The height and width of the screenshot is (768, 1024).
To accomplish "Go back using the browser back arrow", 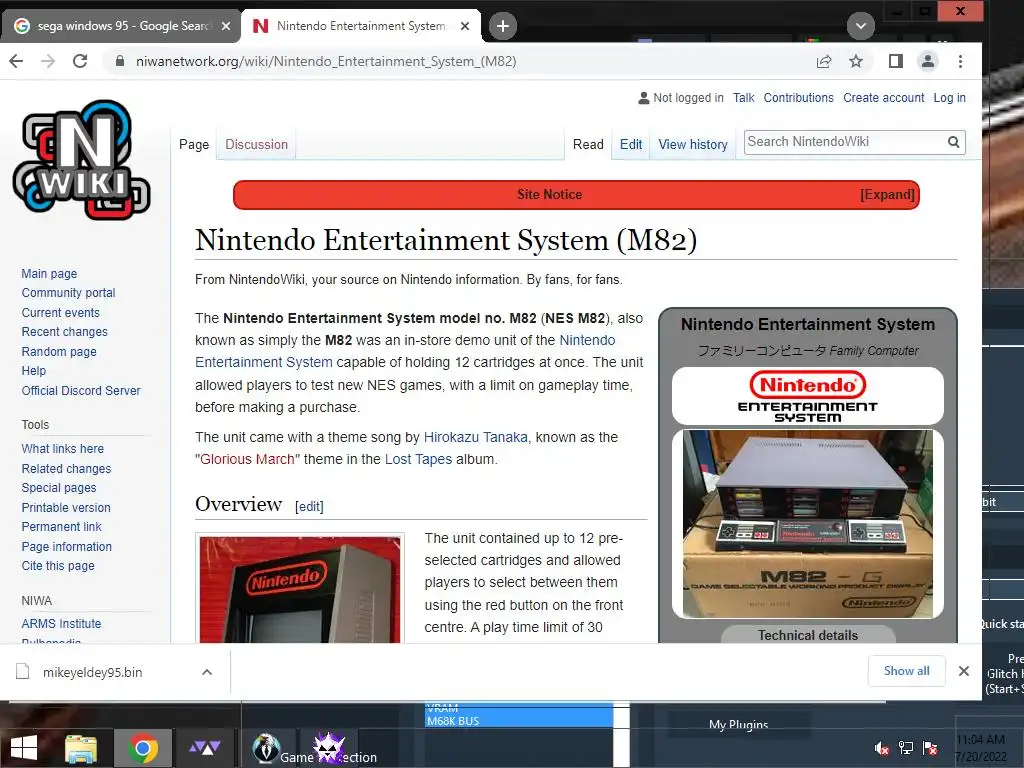I will click(x=16, y=61).
